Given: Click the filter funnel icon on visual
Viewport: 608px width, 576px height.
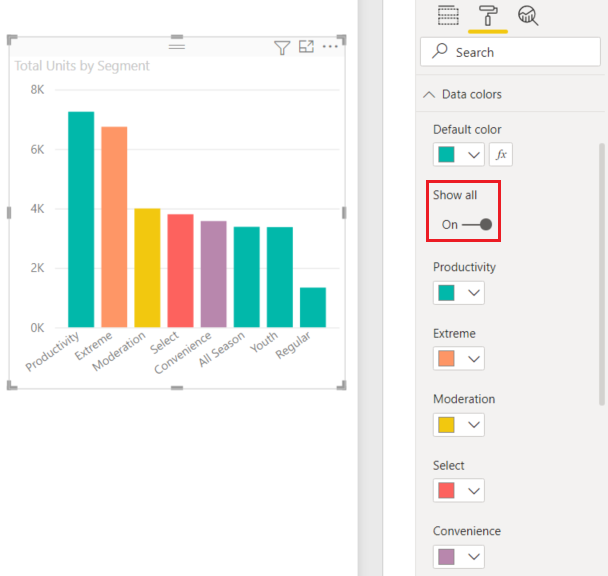Looking at the screenshot, I should [282, 48].
